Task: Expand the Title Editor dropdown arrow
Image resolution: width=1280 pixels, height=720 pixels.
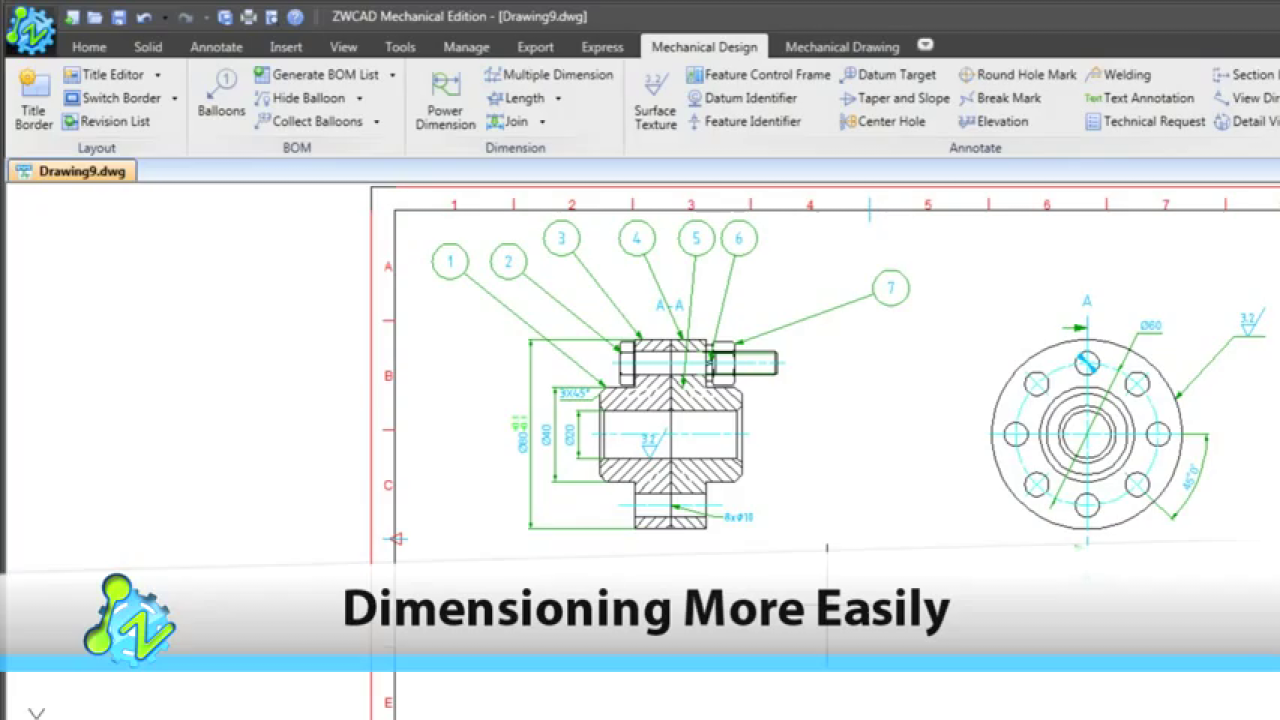Action: coord(157,75)
